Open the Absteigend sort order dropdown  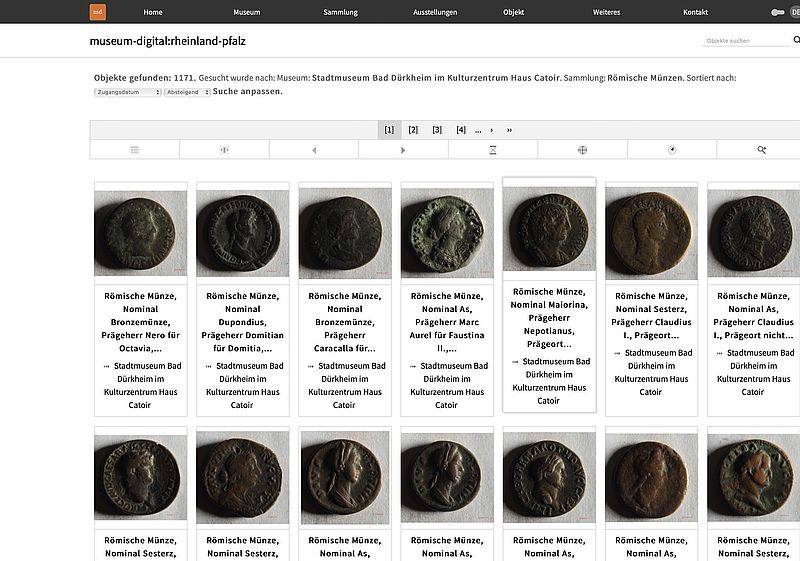pyautogui.click(x=187, y=92)
